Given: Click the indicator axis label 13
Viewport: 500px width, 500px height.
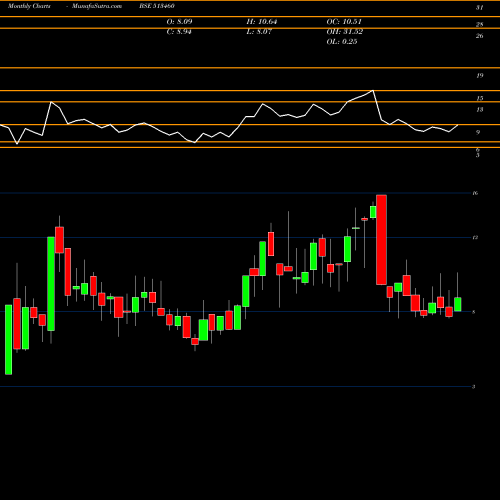Looking at the screenshot, I should 479,110.
